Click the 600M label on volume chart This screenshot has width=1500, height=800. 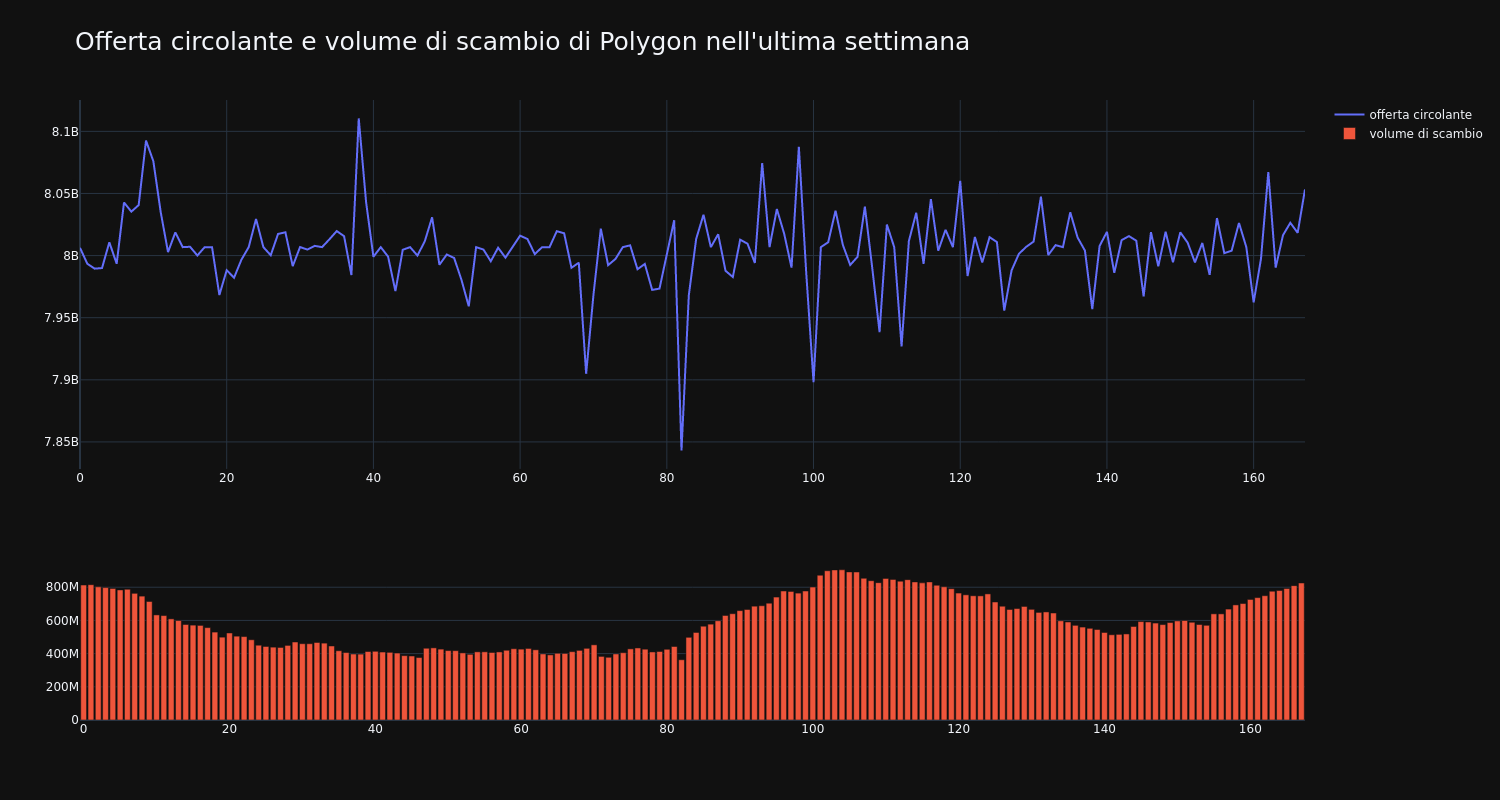tap(61, 621)
